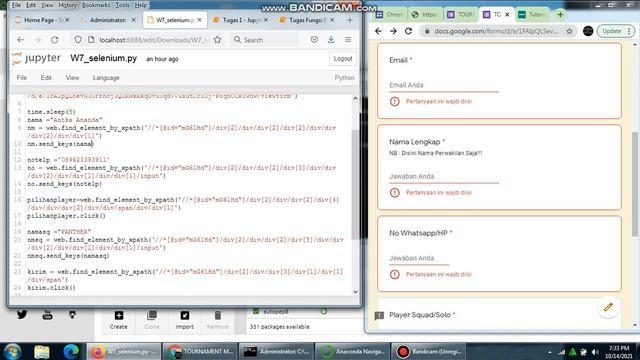
Task: Open Jupyter editor File menu
Action: pyautogui.click(x=22, y=78)
